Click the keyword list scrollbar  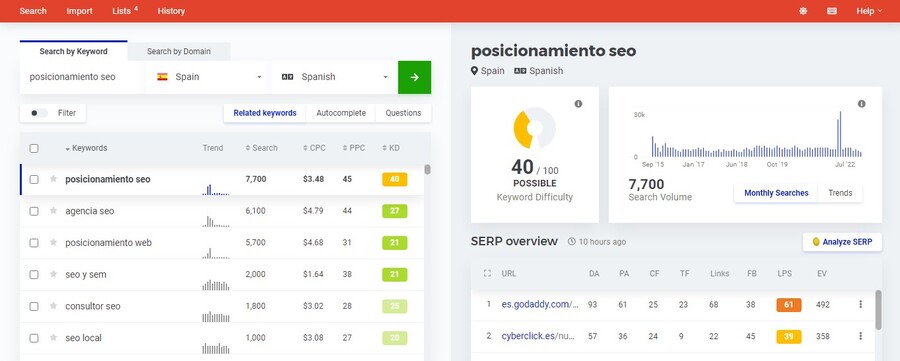point(427,170)
